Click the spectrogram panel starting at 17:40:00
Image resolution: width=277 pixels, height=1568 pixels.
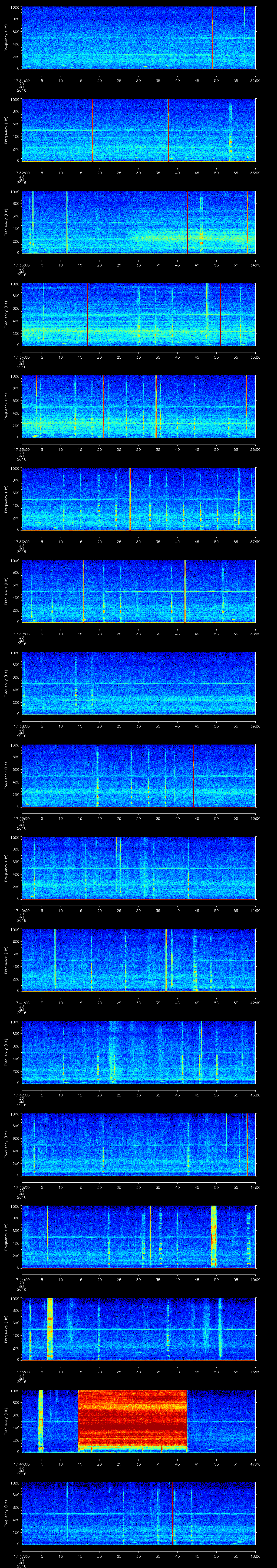139,868
